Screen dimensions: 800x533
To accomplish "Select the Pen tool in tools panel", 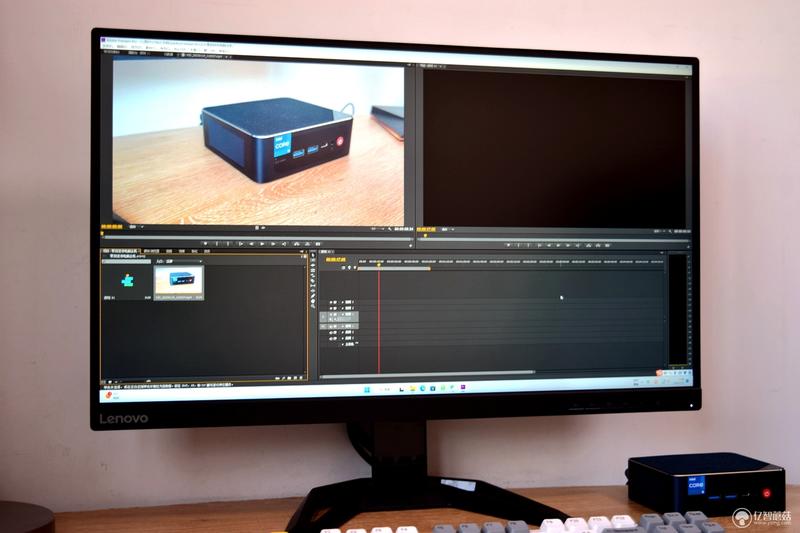I will click(x=313, y=293).
